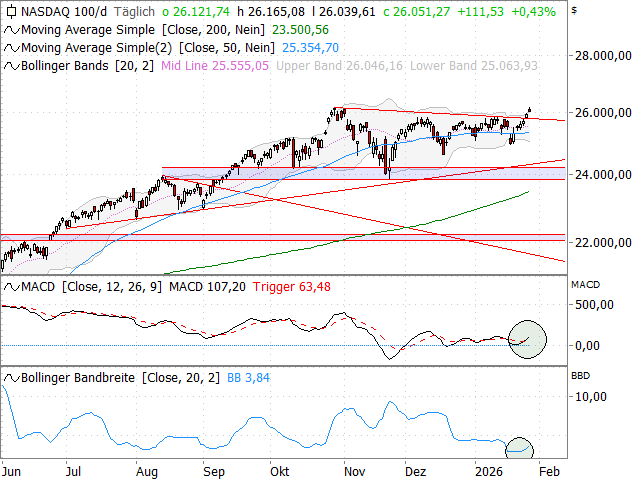Image resolution: width=640 pixels, height=480 pixels.
Task: Click the 24.000,00 price axis label
Action: pyautogui.click(x=603, y=175)
